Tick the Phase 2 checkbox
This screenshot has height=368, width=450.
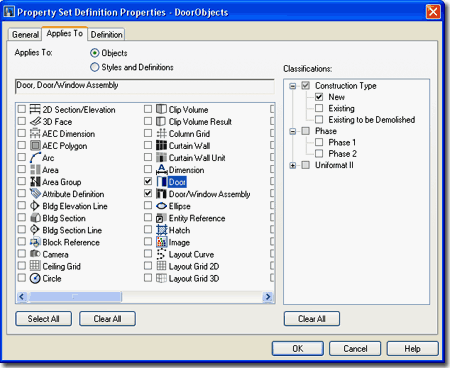click(319, 153)
